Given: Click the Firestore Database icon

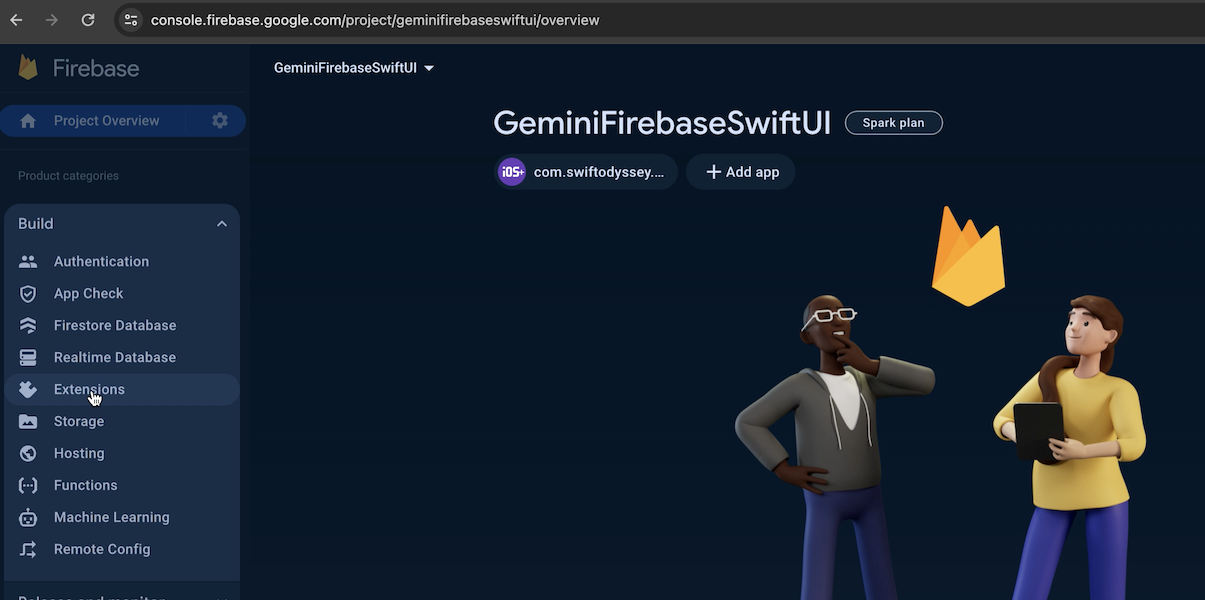Looking at the screenshot, I should pyautogui.click(x=28, y=326).
